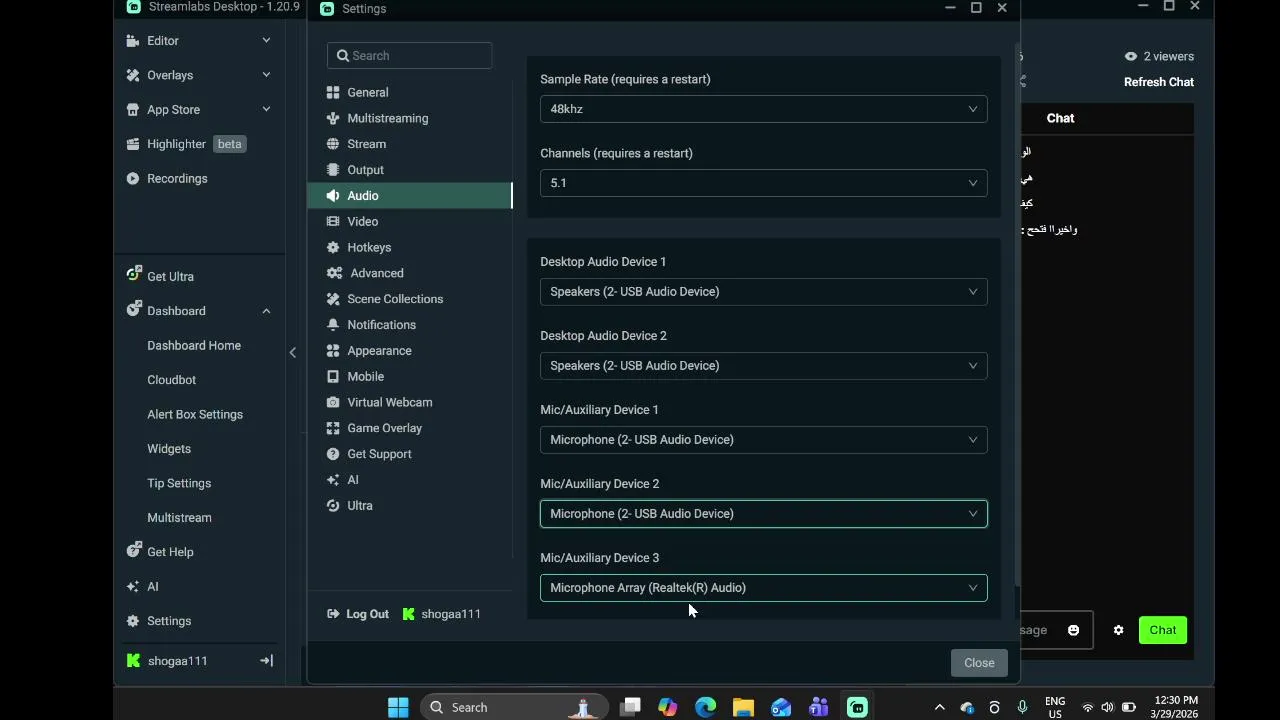
Task: Click the Get Support question icon
Action: tap(333, 454)
